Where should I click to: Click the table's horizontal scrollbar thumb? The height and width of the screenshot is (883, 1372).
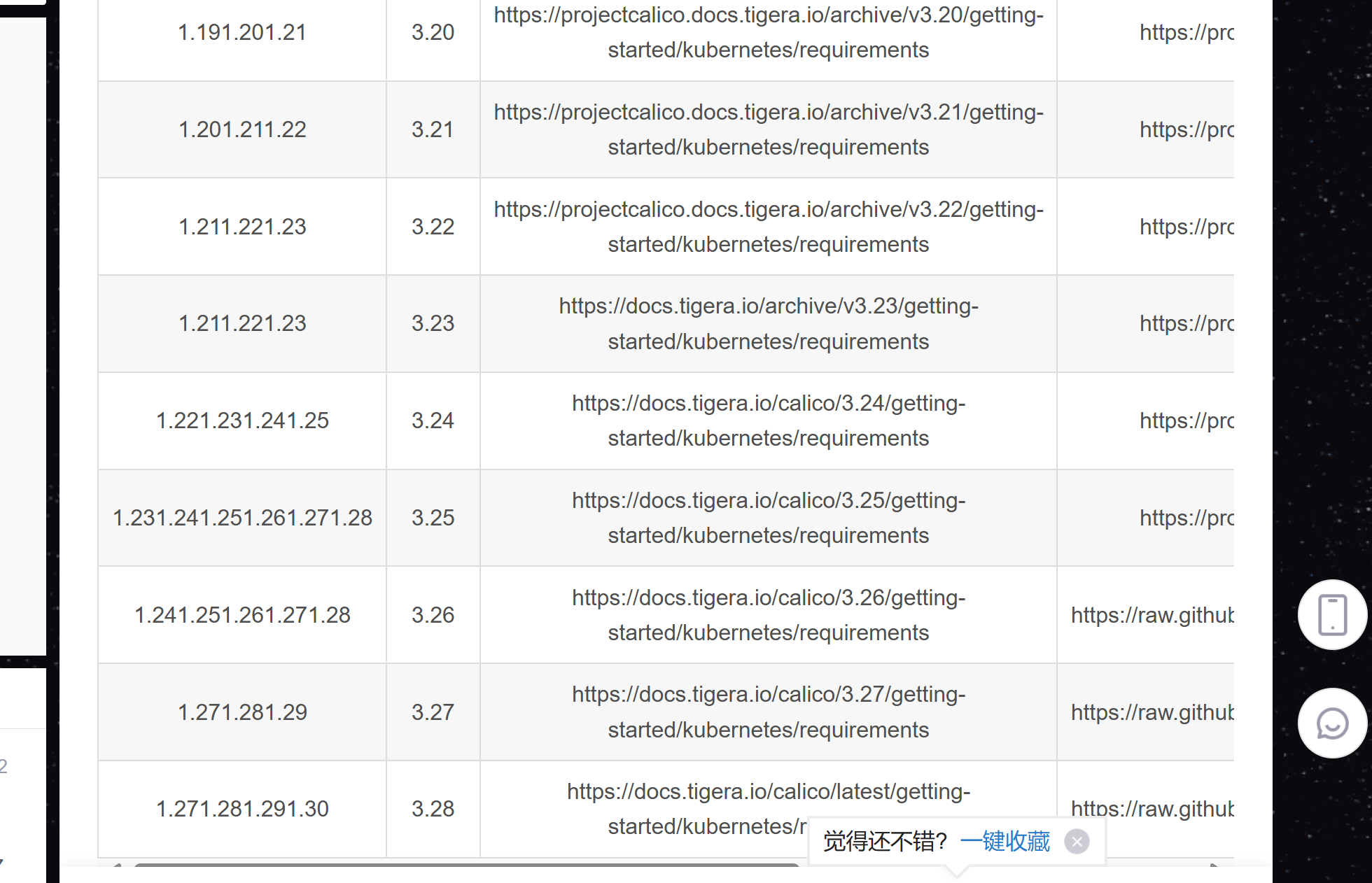(x=465, y=866)
